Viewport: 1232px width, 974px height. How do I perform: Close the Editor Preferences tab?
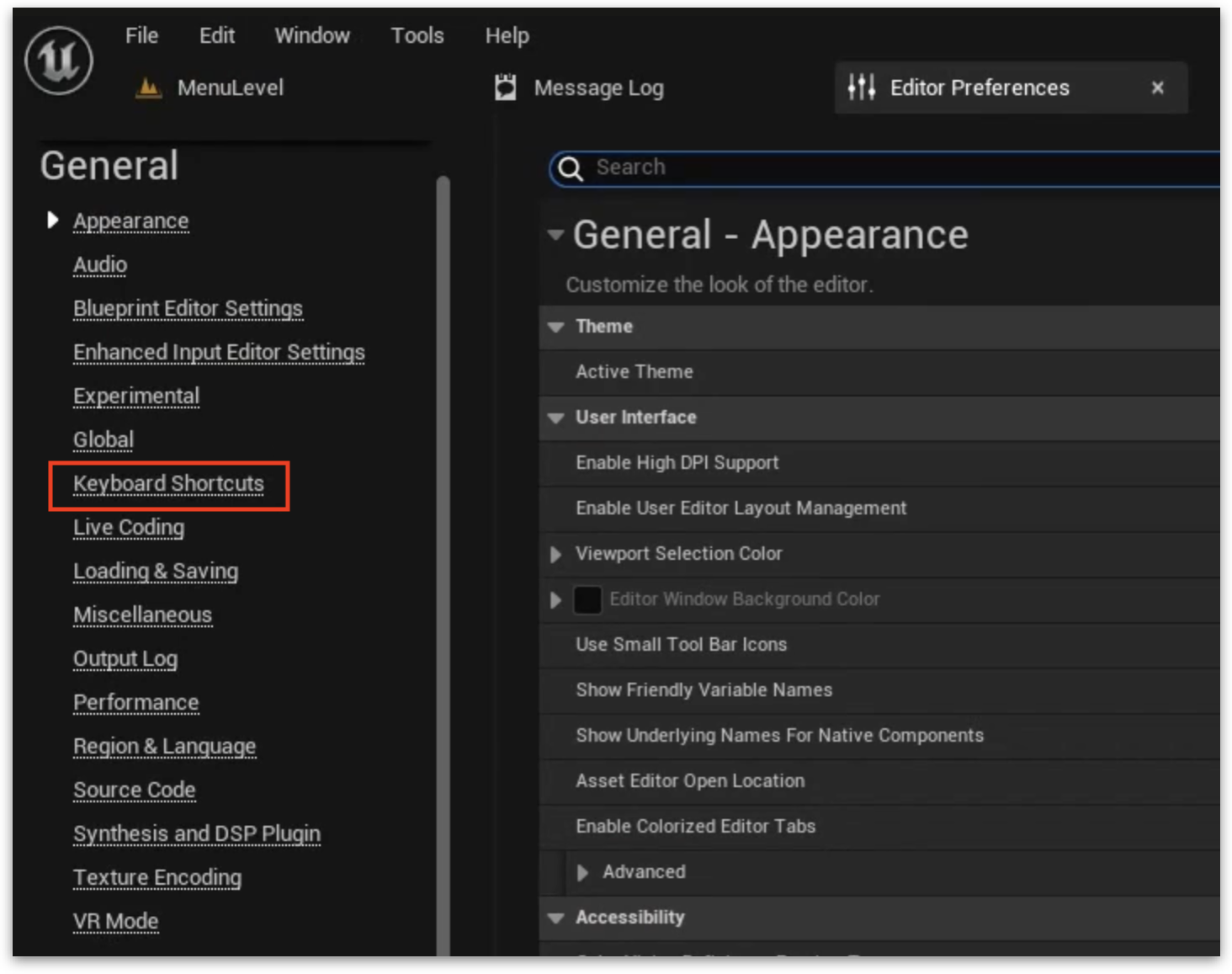1158,88
